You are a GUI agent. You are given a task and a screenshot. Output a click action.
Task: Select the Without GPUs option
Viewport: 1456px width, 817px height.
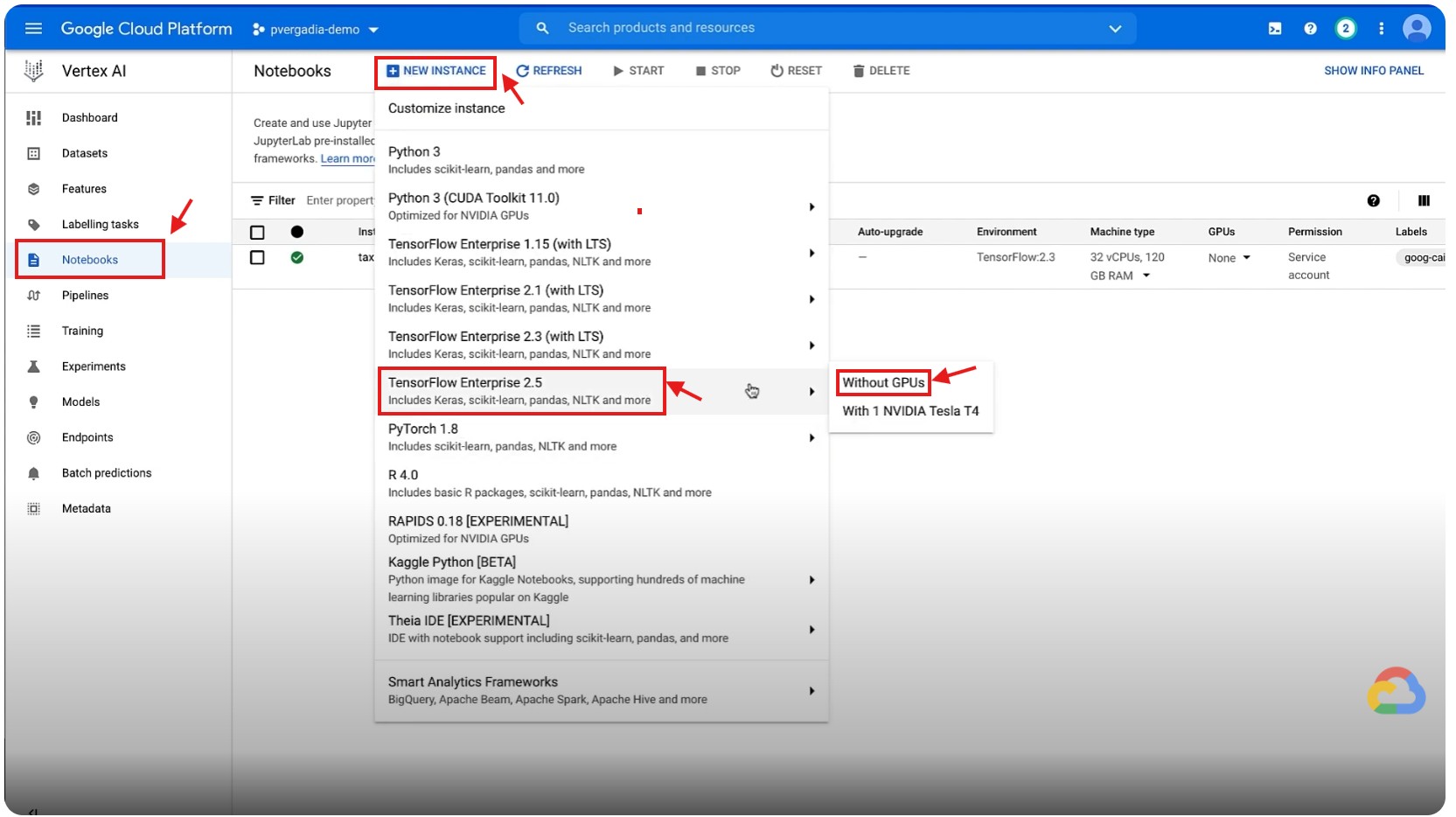pos(883,383)
